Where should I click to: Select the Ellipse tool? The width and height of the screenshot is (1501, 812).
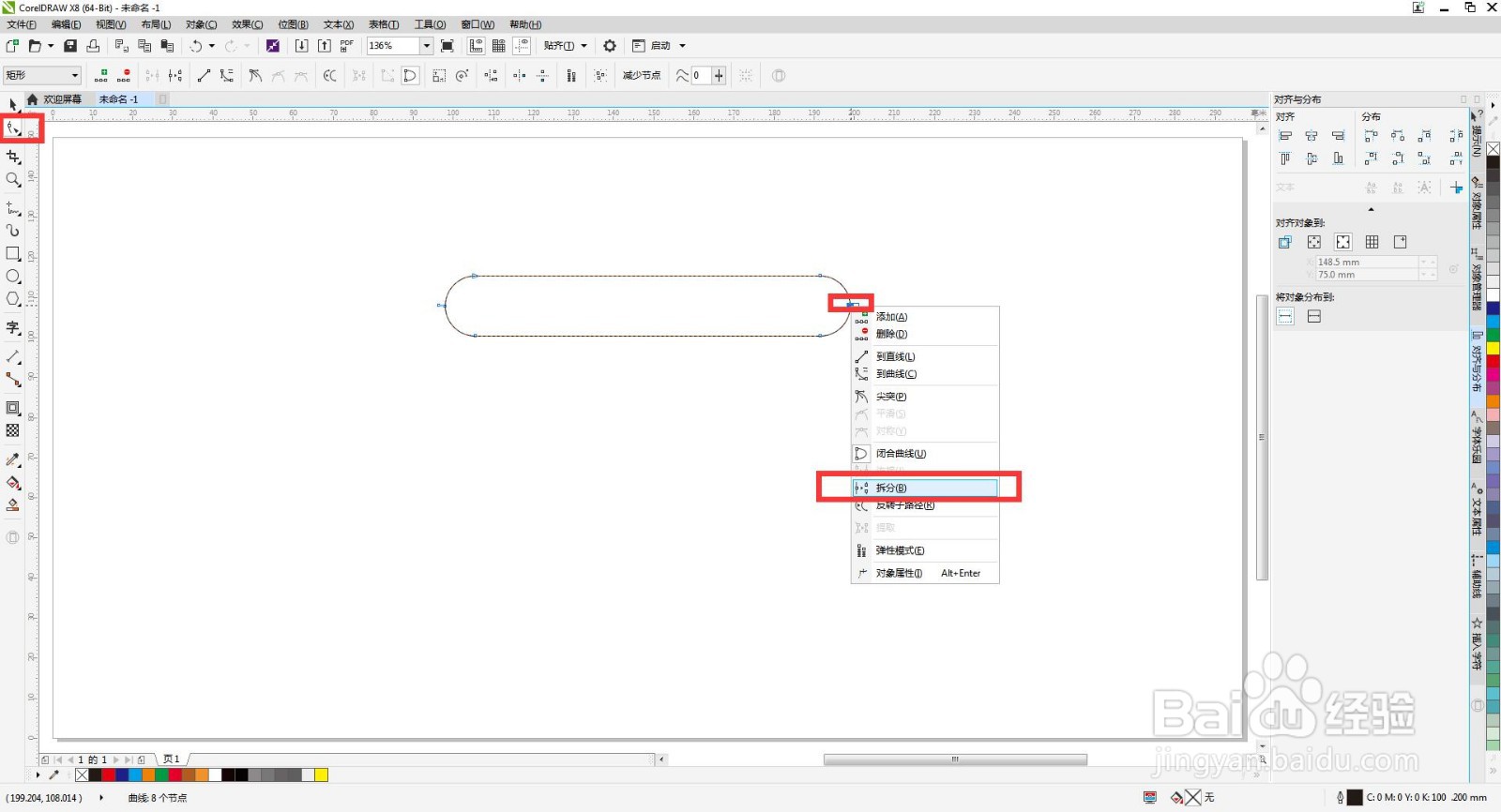[x=13, y=277]
